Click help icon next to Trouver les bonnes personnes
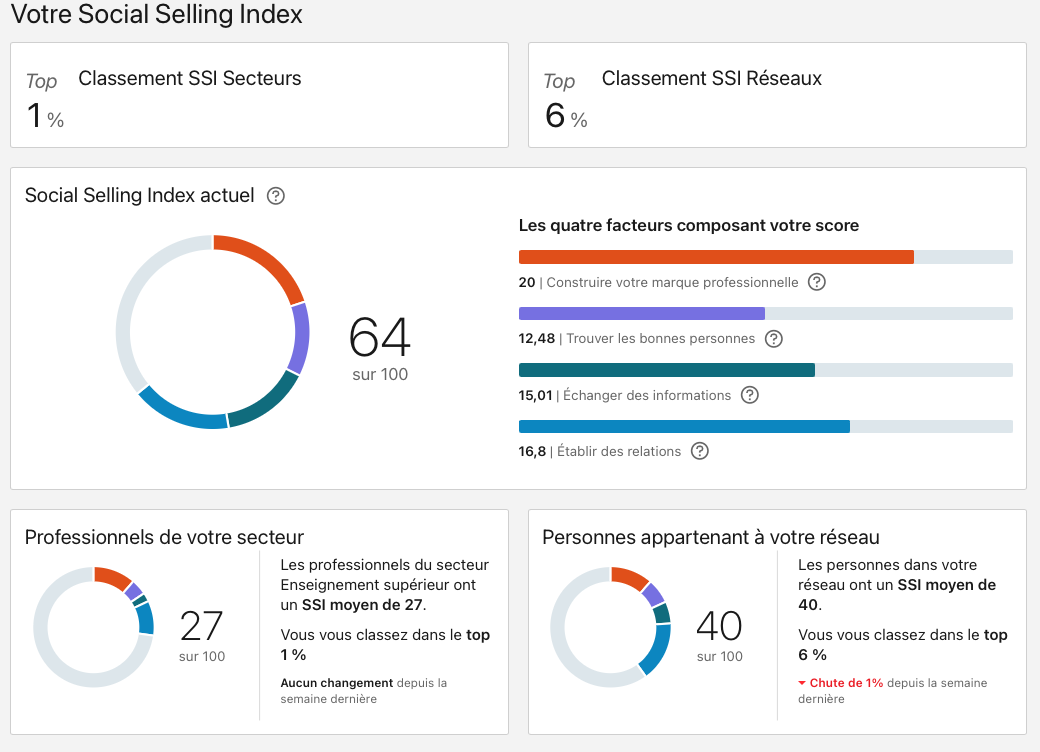1040x752 pixels. pyautogui.click(x=773, y=339)
